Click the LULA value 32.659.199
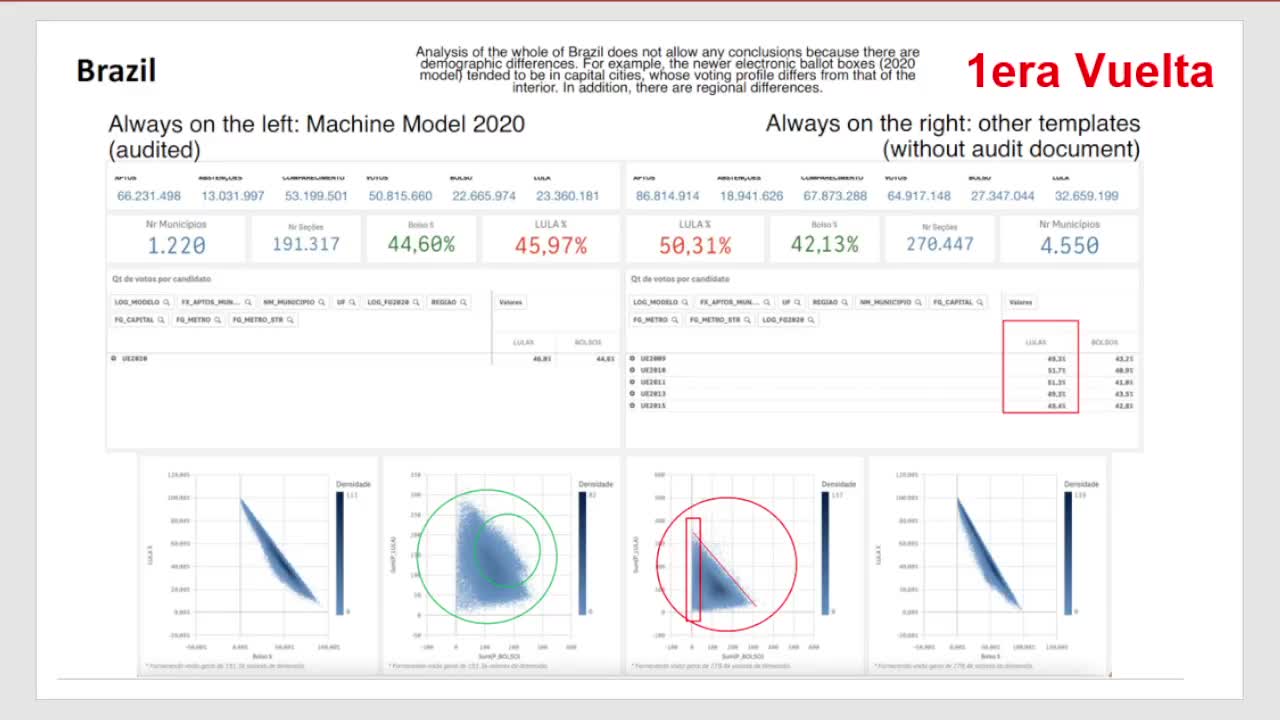Viewport: 1280px width, 720px height. 1085,196
